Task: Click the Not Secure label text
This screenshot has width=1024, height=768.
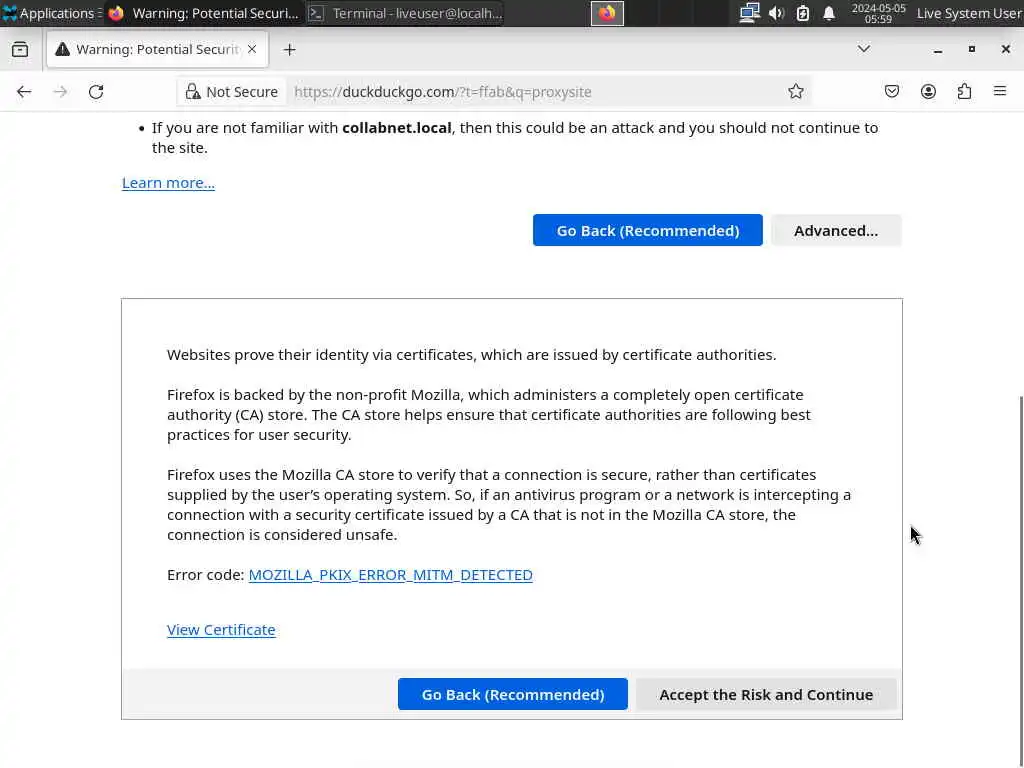Action: click(242, 92)
